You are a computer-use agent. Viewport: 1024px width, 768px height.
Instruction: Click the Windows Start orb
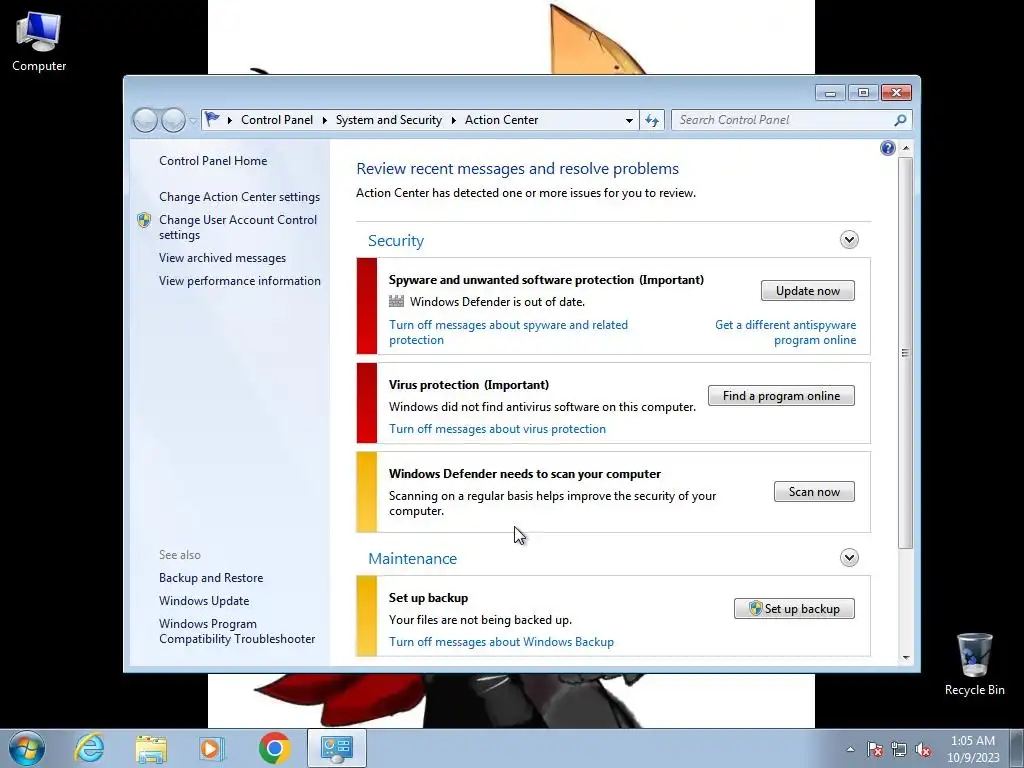tap(27, 748)
